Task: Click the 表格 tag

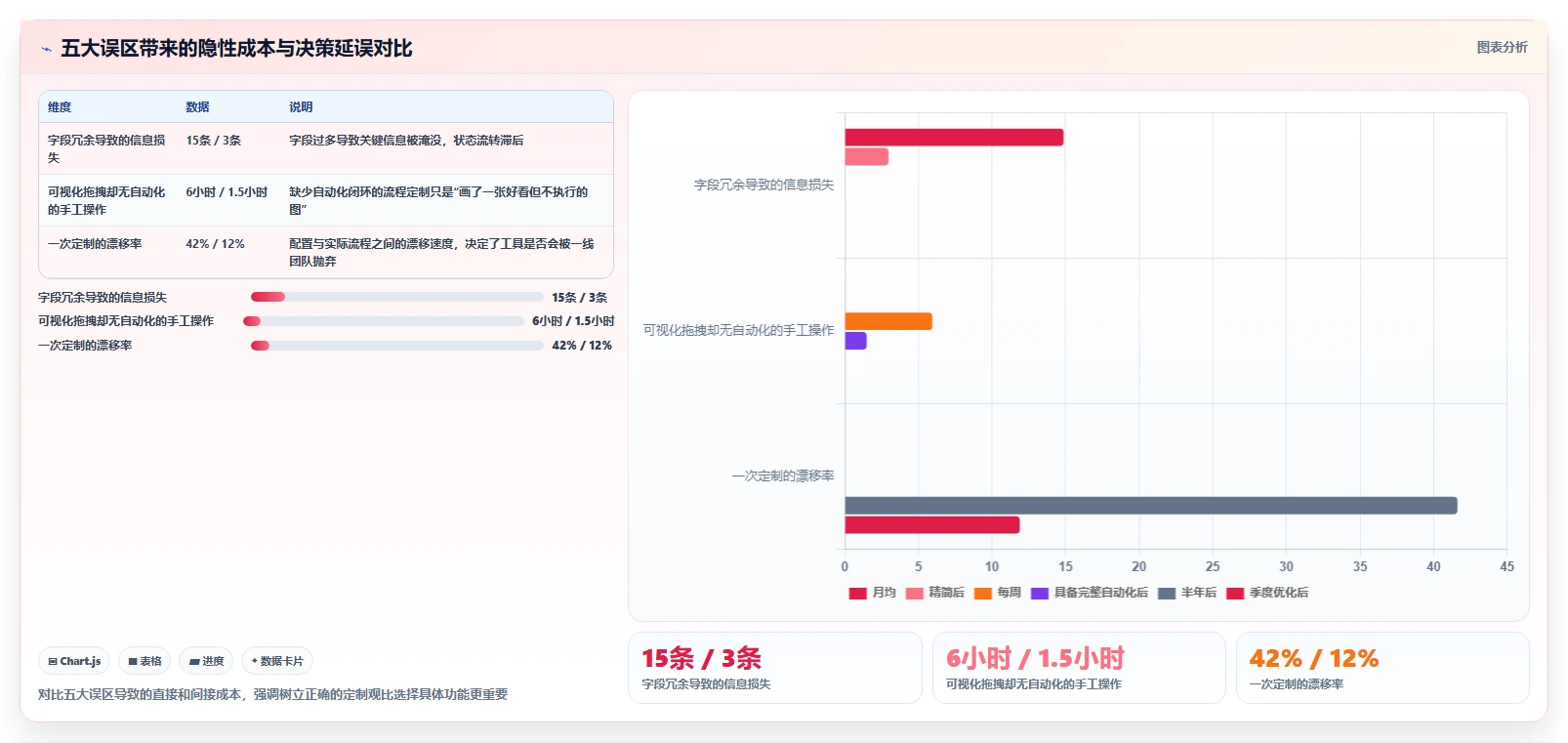Action: [144, 661]
